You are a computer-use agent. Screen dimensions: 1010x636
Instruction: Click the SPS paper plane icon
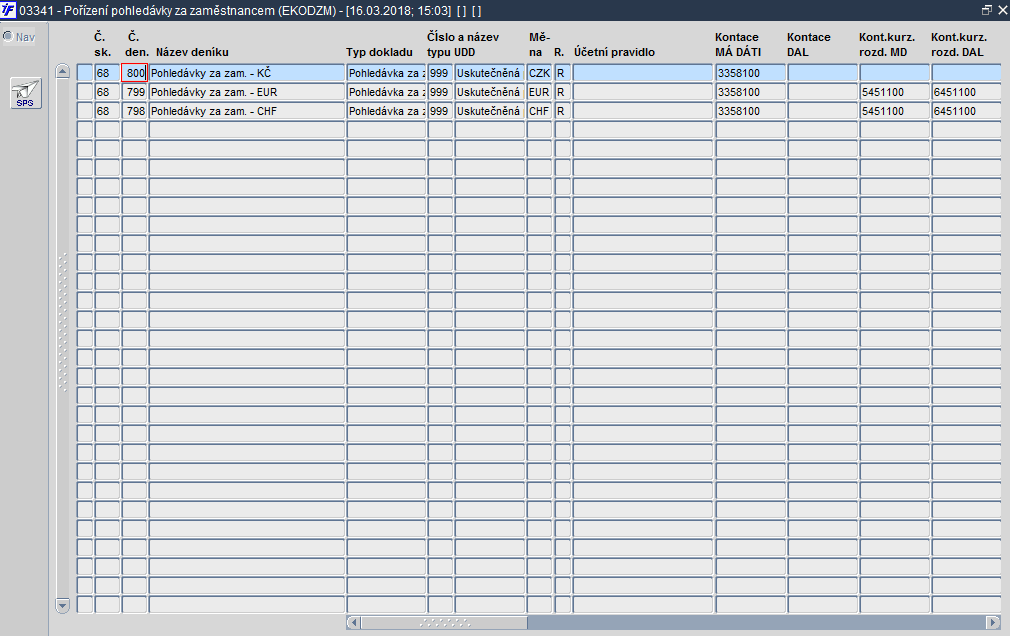coord(26,93)
